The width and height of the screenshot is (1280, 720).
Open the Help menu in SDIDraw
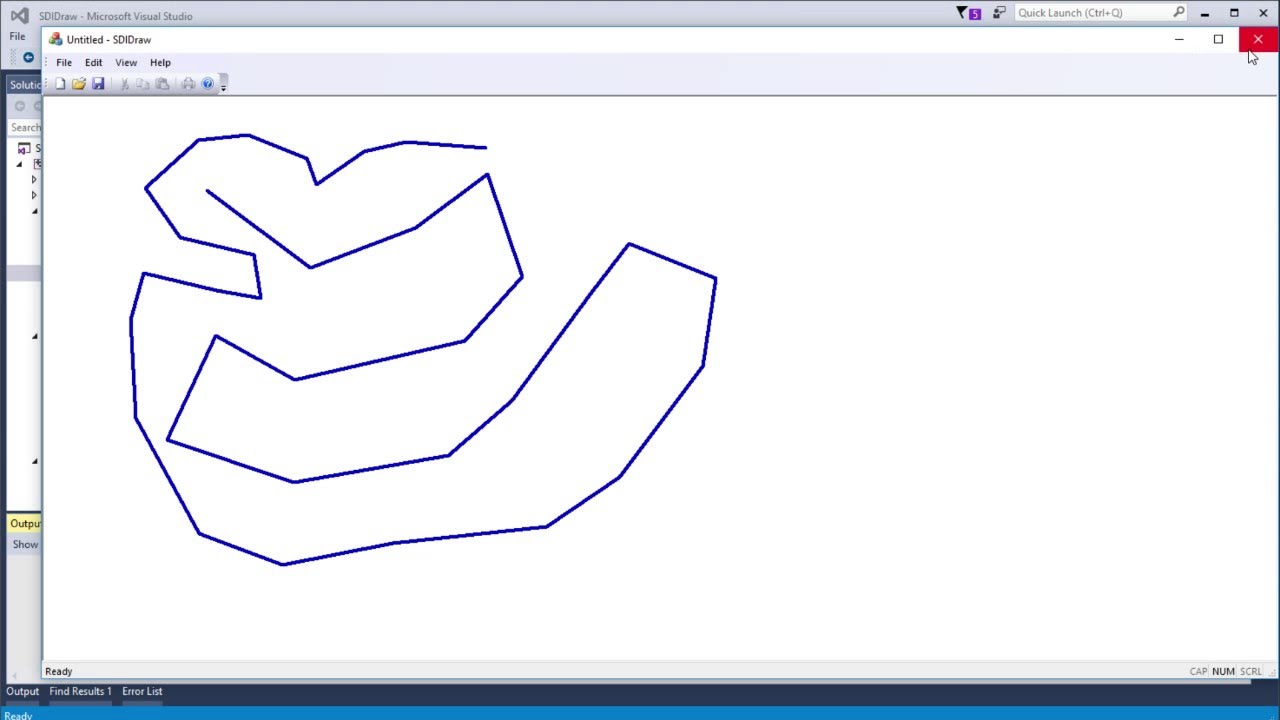click(x=160, y=62)
